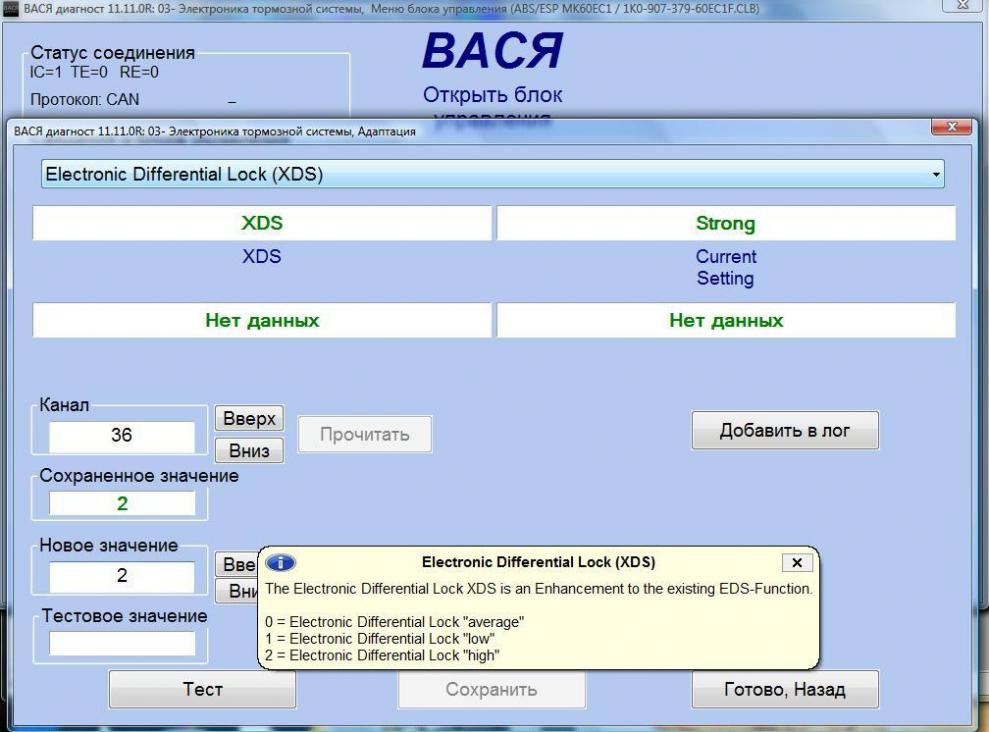
Task: Click the right Нет данных cell
Action: [726, 320]
